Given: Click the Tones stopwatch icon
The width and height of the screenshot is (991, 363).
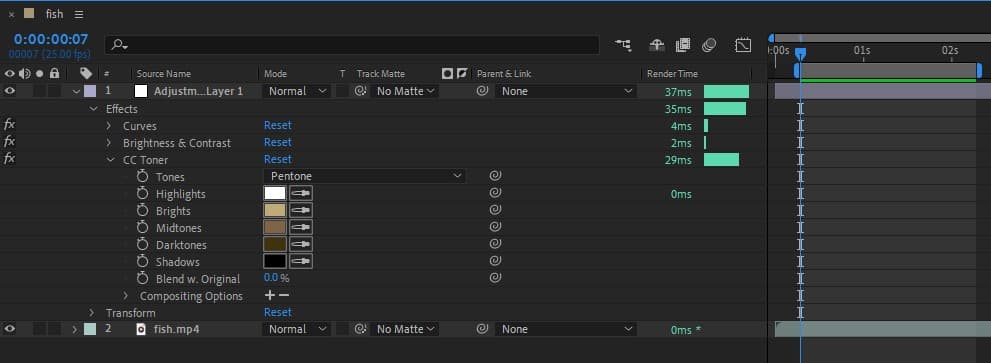Looking at the screenshot, I should (x=142, y=176).
